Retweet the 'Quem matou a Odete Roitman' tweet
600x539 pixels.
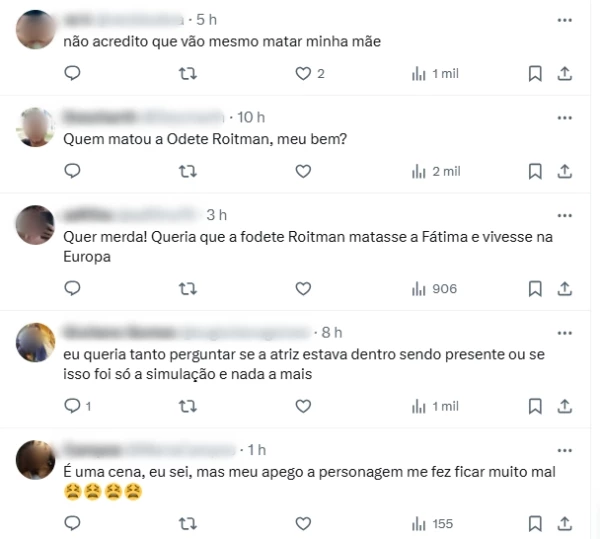click(x=188, y=171)
